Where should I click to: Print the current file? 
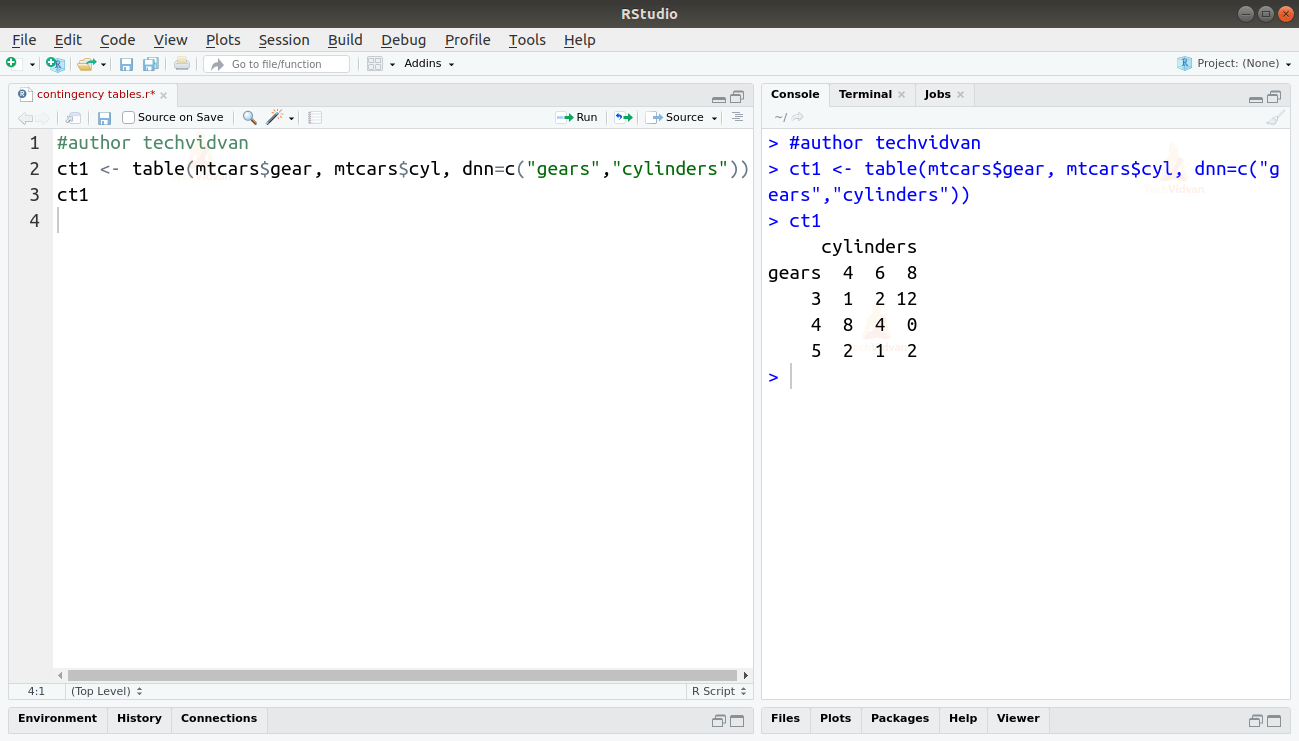click(x=180, y=63)
